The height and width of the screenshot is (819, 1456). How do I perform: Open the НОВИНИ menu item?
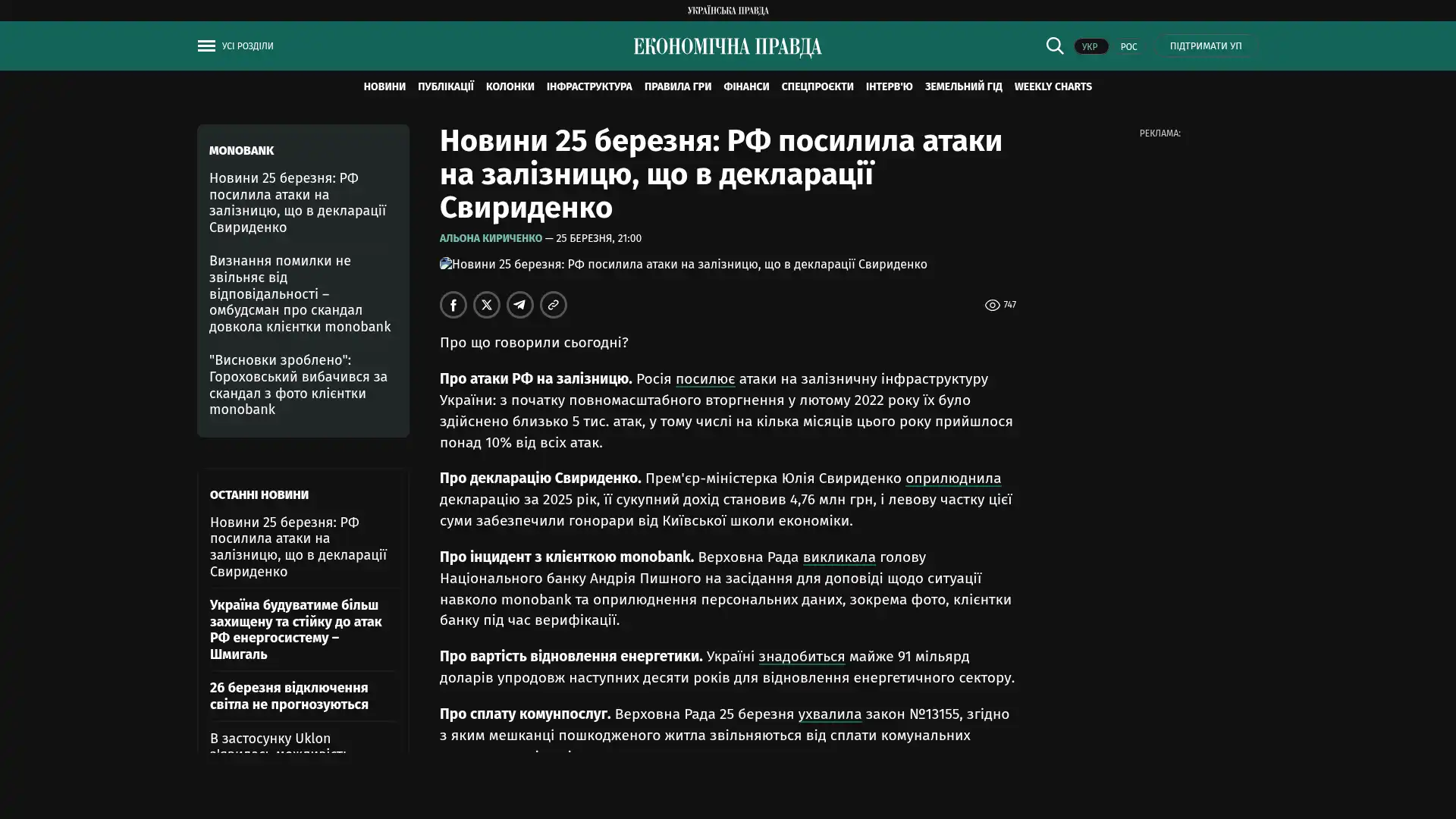point(384,87)
